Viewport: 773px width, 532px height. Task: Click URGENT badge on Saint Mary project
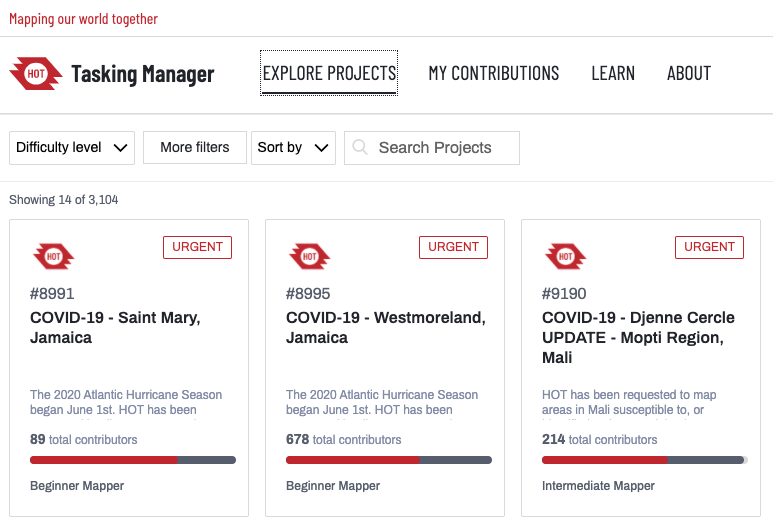[197, 247]
